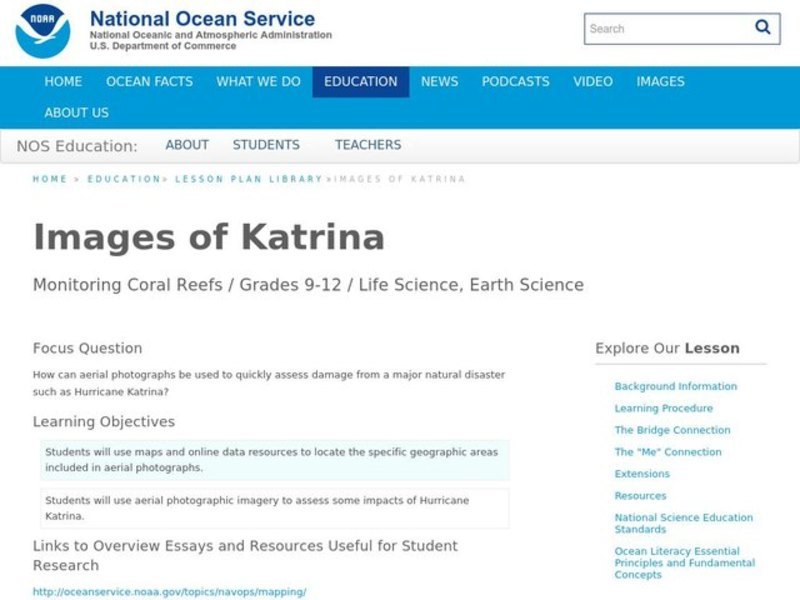Viewport: 800px width, 600px height.
Task: Open the HOME navigation menu item
Action: click(x=62, y=82)
